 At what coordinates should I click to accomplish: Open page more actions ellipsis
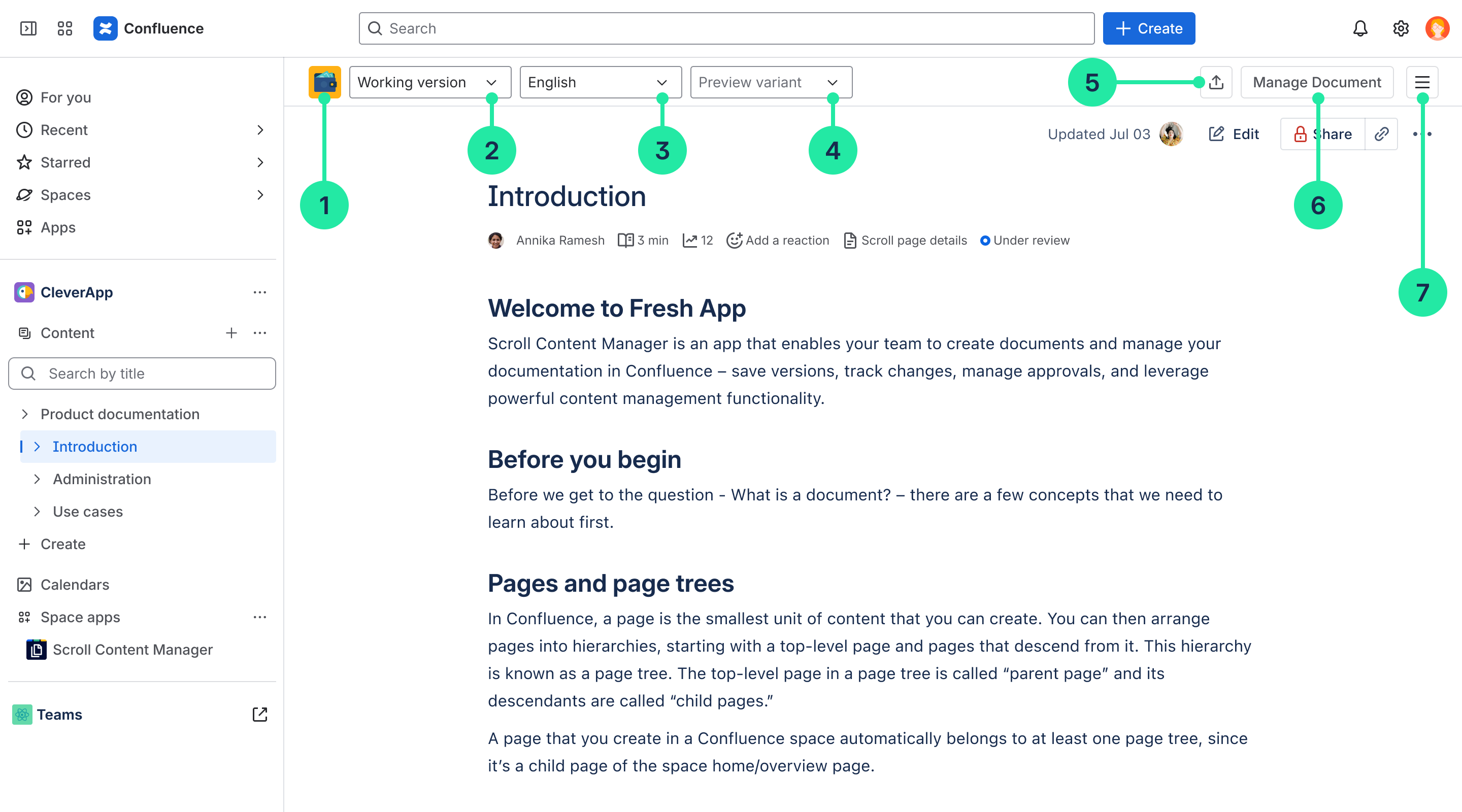tap(1422, 134)
